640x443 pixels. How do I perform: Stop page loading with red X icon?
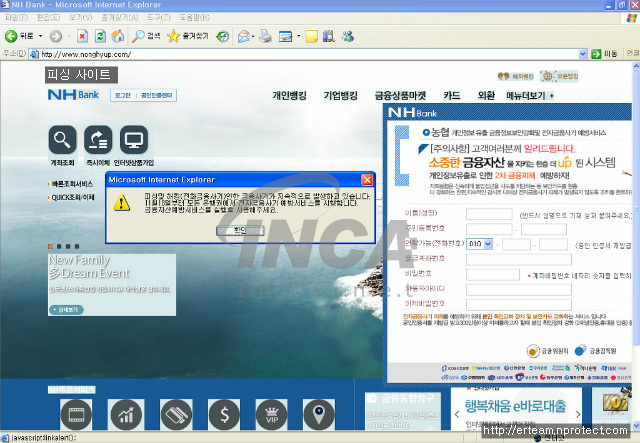[82, 36]
